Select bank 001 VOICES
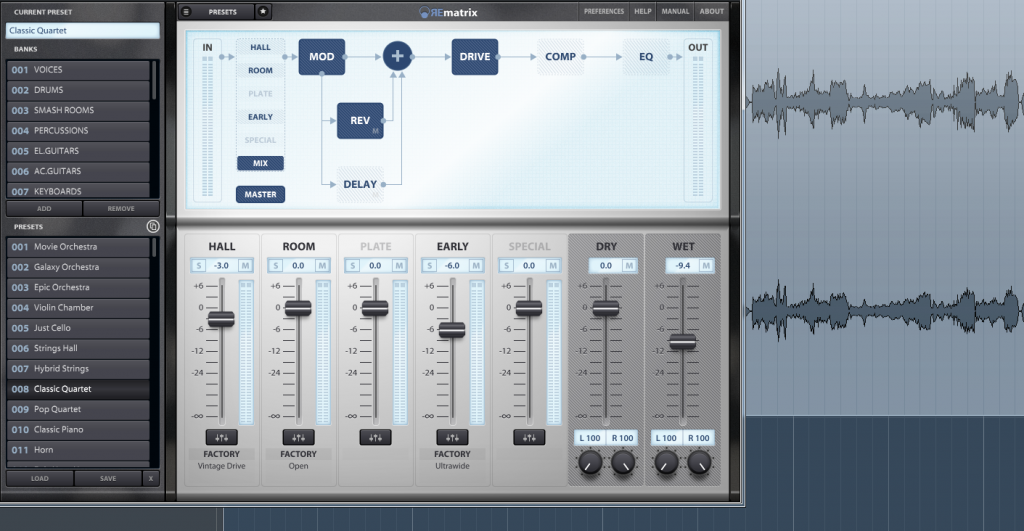1024x531 pixels. coord(78,69)
